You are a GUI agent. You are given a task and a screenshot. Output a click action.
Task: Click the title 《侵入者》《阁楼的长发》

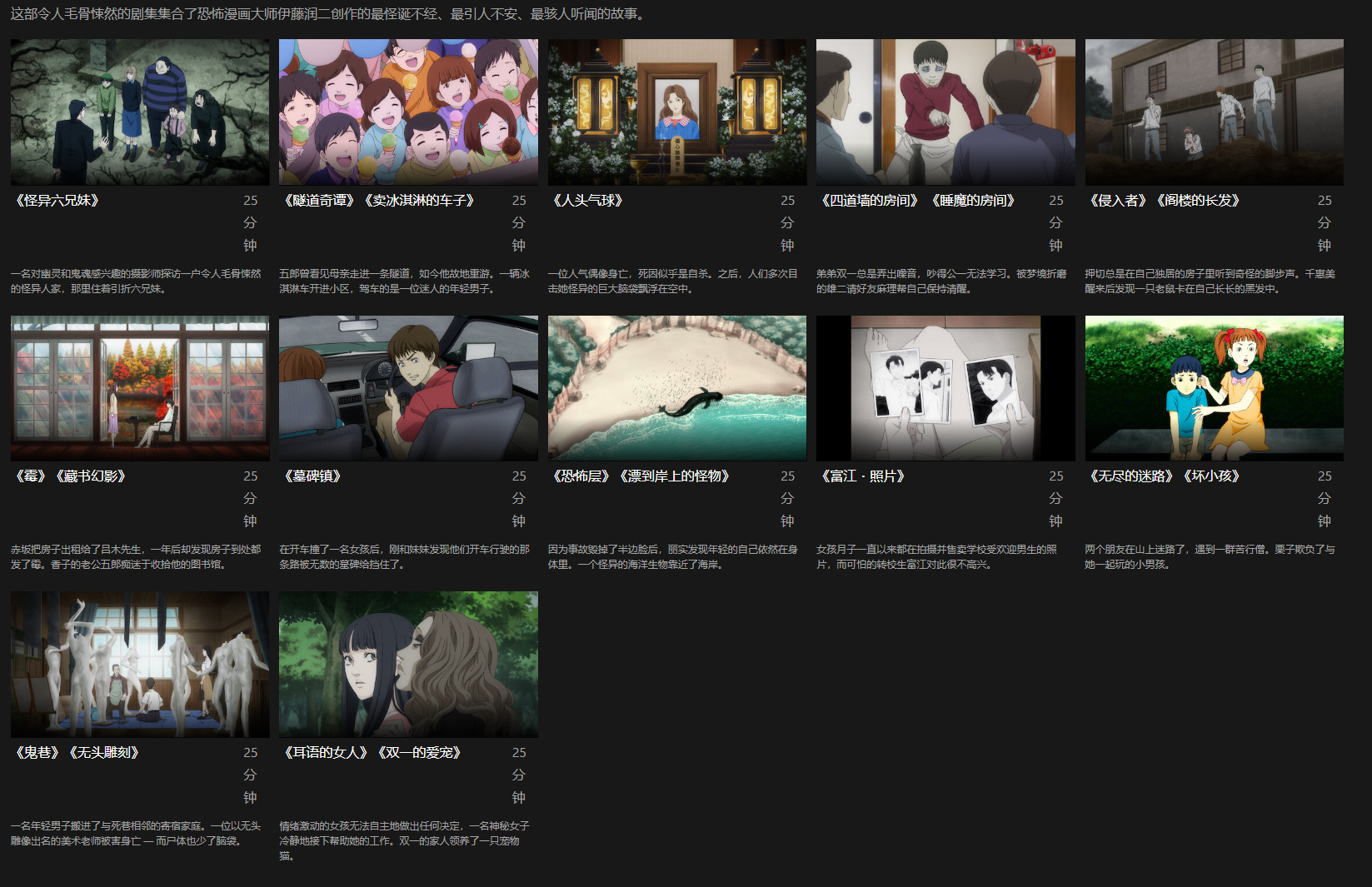tap(1165, 201)
